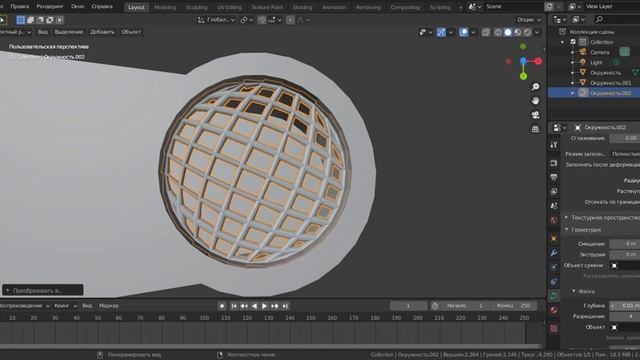Open the Scene properties tab

[554, 206]
